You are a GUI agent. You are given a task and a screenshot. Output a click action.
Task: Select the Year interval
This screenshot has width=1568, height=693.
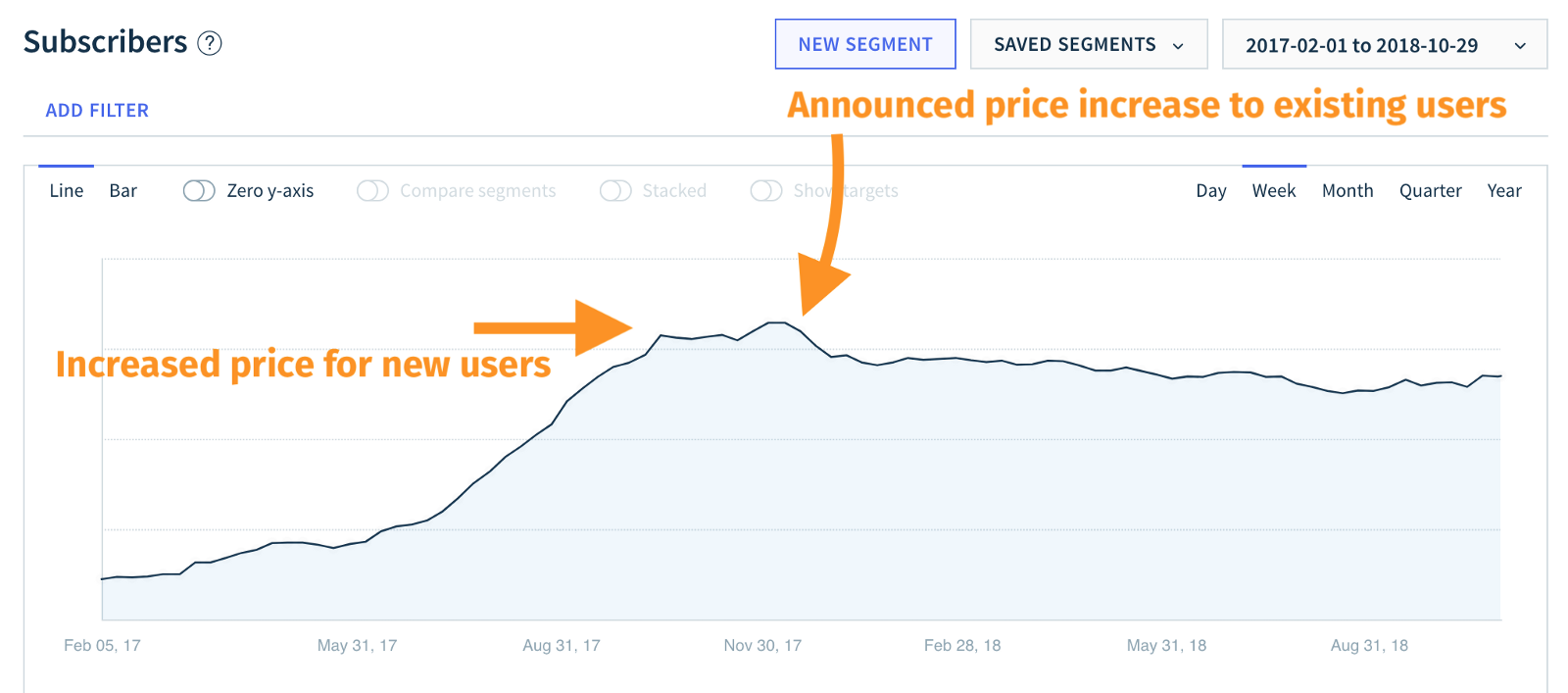coord(1504,191)
